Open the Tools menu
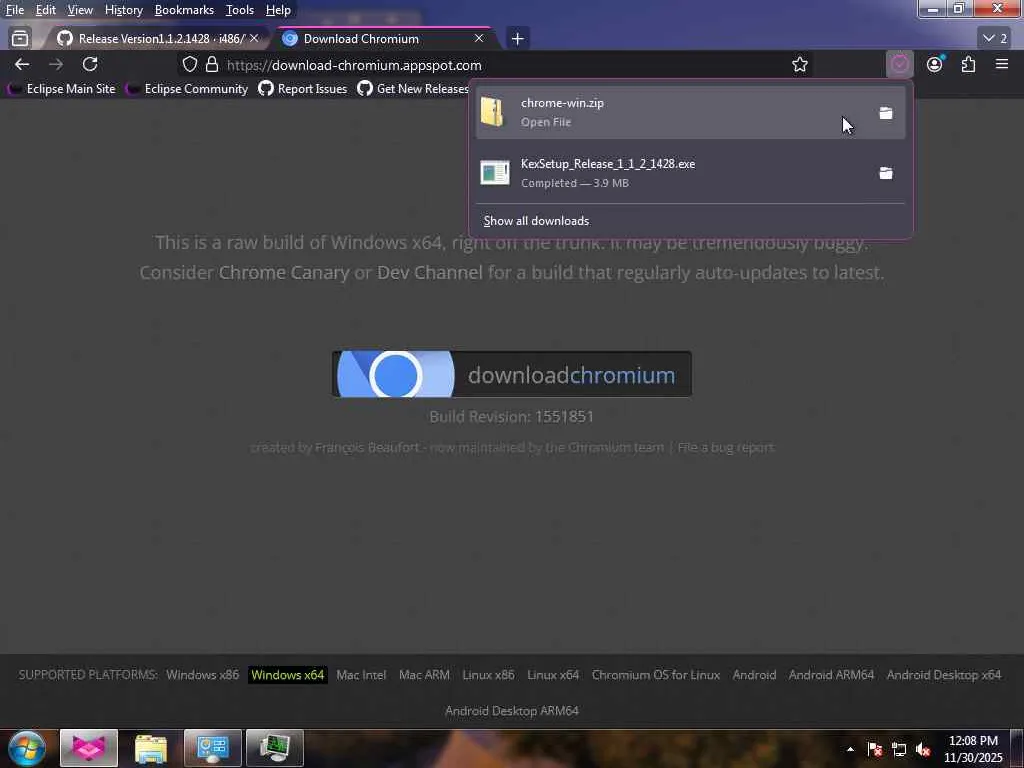The height and width of the screenshot is (768, 1024). pos(240,10)
